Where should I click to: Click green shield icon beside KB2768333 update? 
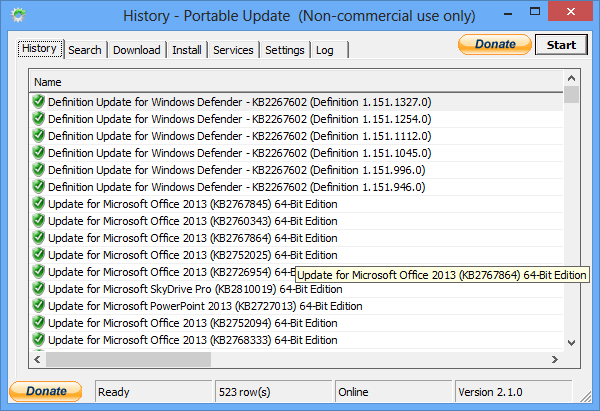coord(39,340)
